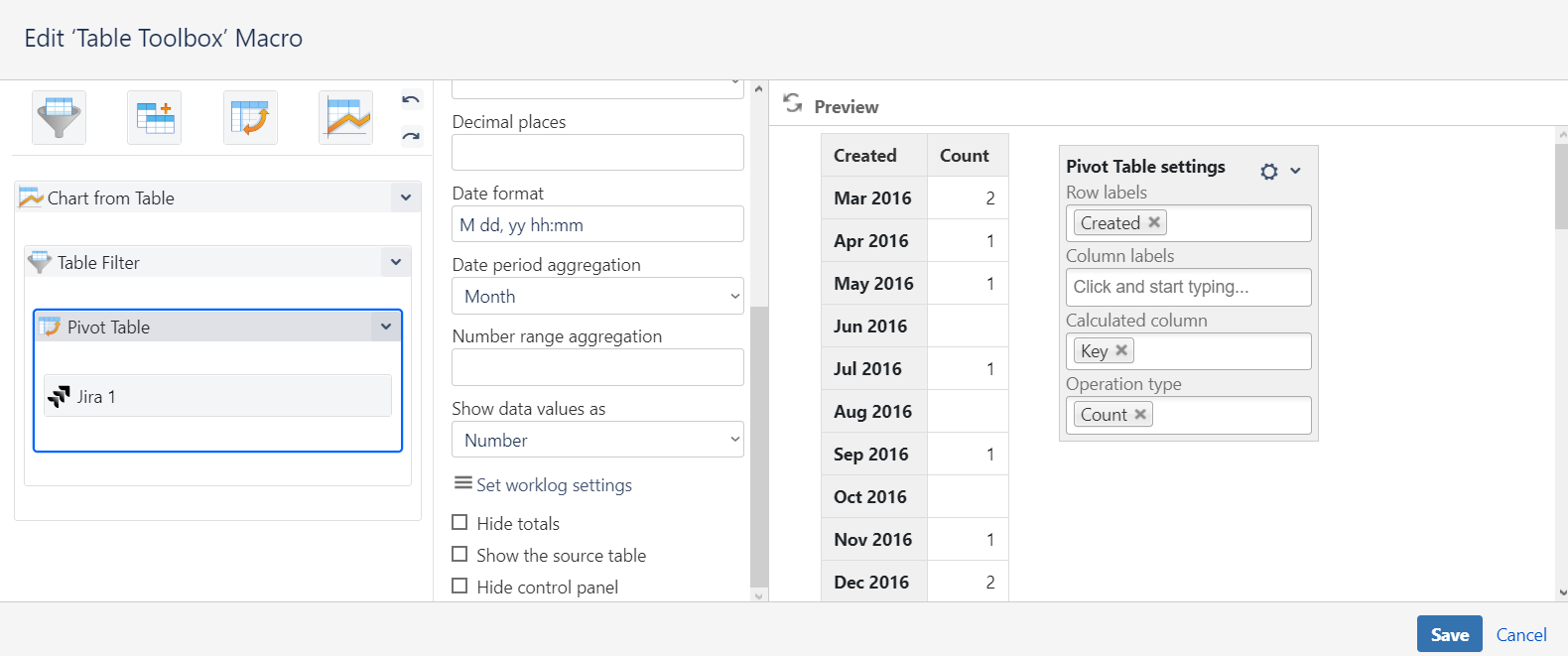Click the Chart from Table toolbar icon

click(345, 117)
